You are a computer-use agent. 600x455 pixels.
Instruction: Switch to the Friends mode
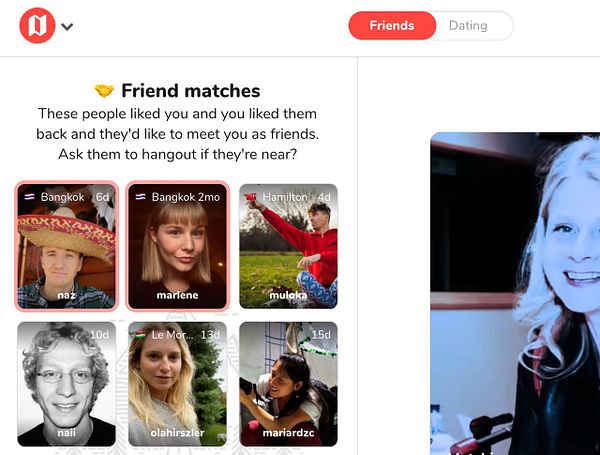pyautogui.click(x=392, y=26)
